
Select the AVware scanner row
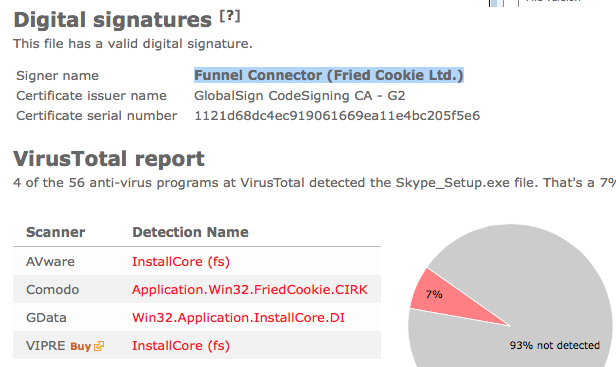click(x=197, y=261)
